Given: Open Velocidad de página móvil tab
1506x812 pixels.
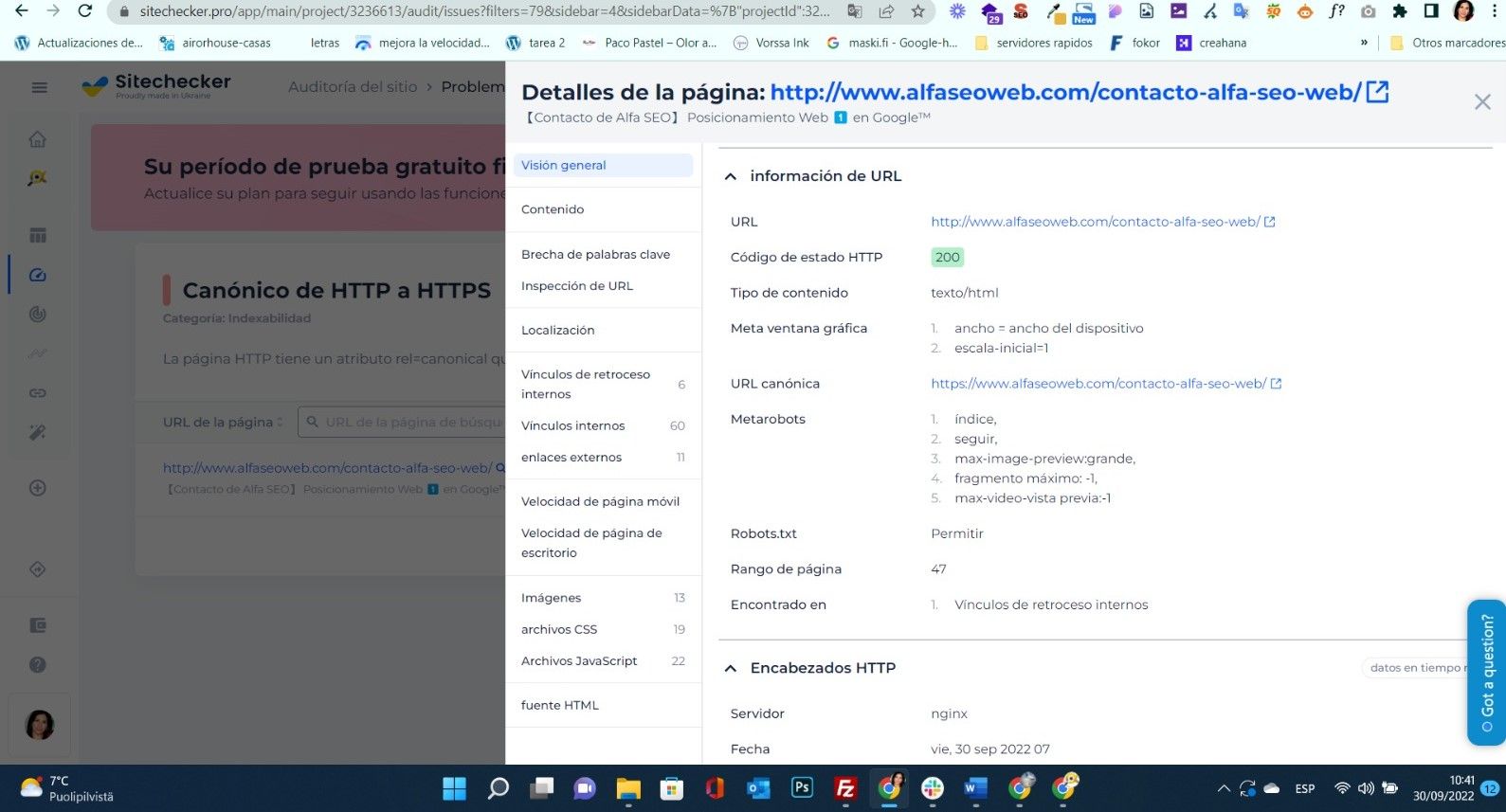Looking at the screenshot, I should 603,501.
